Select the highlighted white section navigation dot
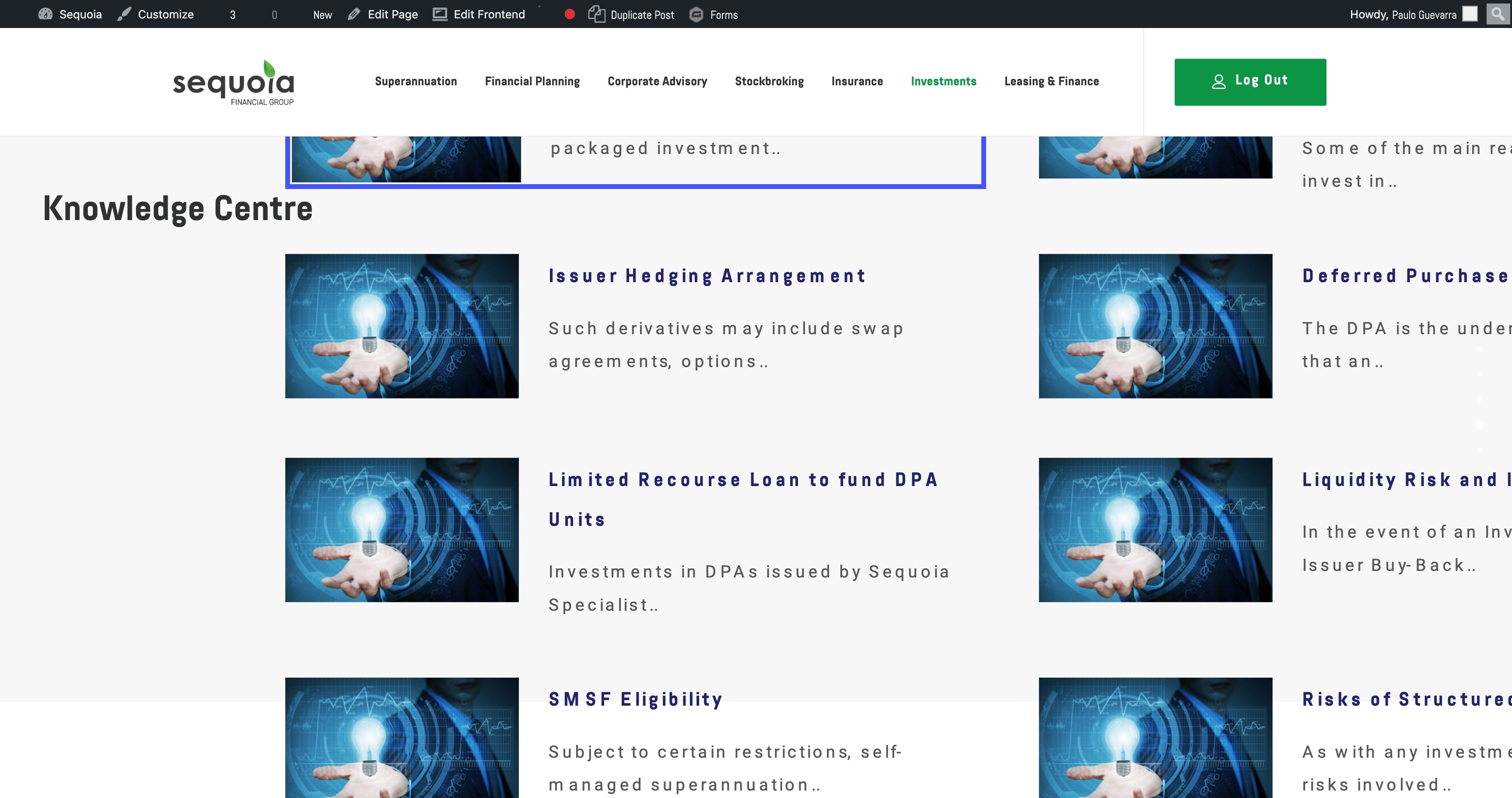 pos(1480,425)
